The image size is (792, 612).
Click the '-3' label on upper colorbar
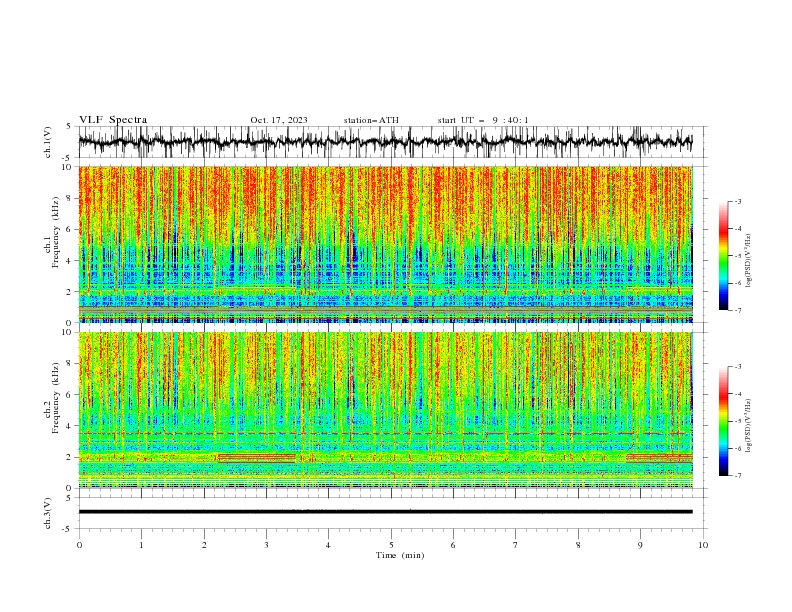pos(737,201)
